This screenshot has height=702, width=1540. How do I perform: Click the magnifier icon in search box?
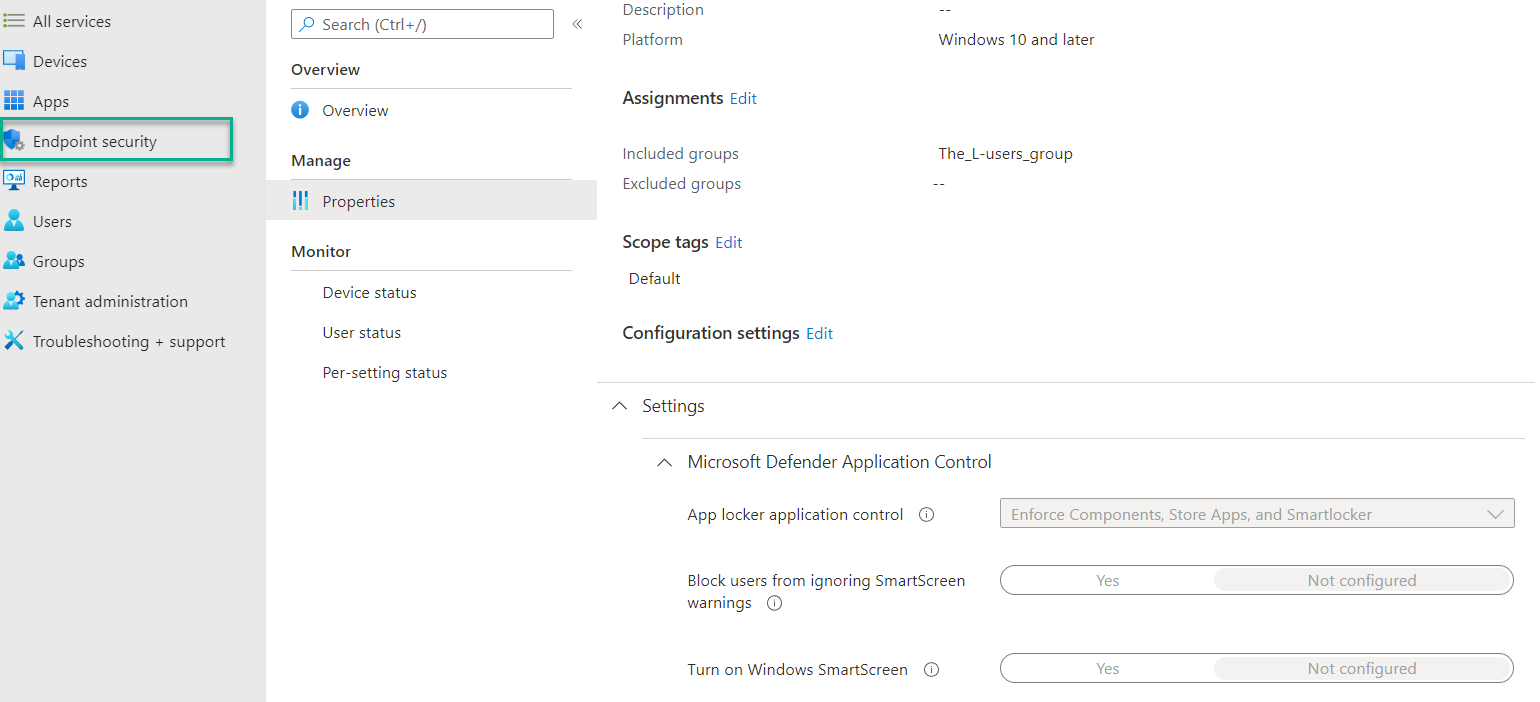tap(306, 24)
